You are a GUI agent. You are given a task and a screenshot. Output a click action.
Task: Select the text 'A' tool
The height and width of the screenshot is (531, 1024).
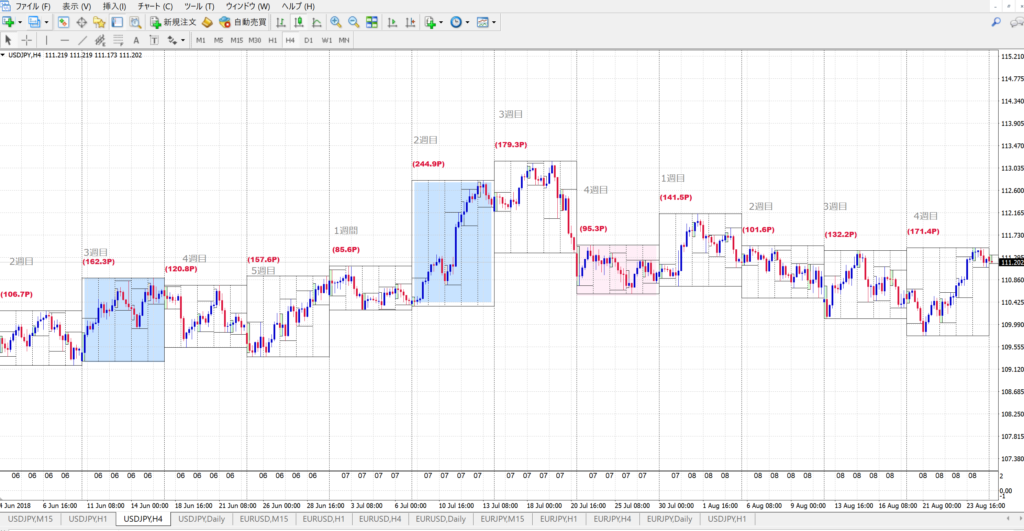[136, 40]
